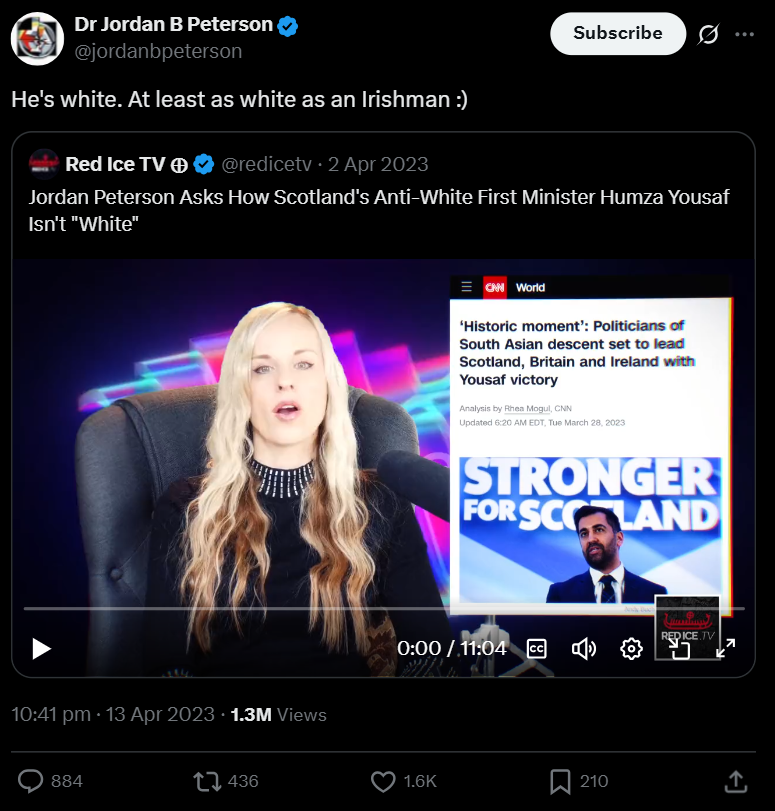This screenshot has width=775, height=811.
Task: Click the Subscribe button
Action: (x=618, y=33)
